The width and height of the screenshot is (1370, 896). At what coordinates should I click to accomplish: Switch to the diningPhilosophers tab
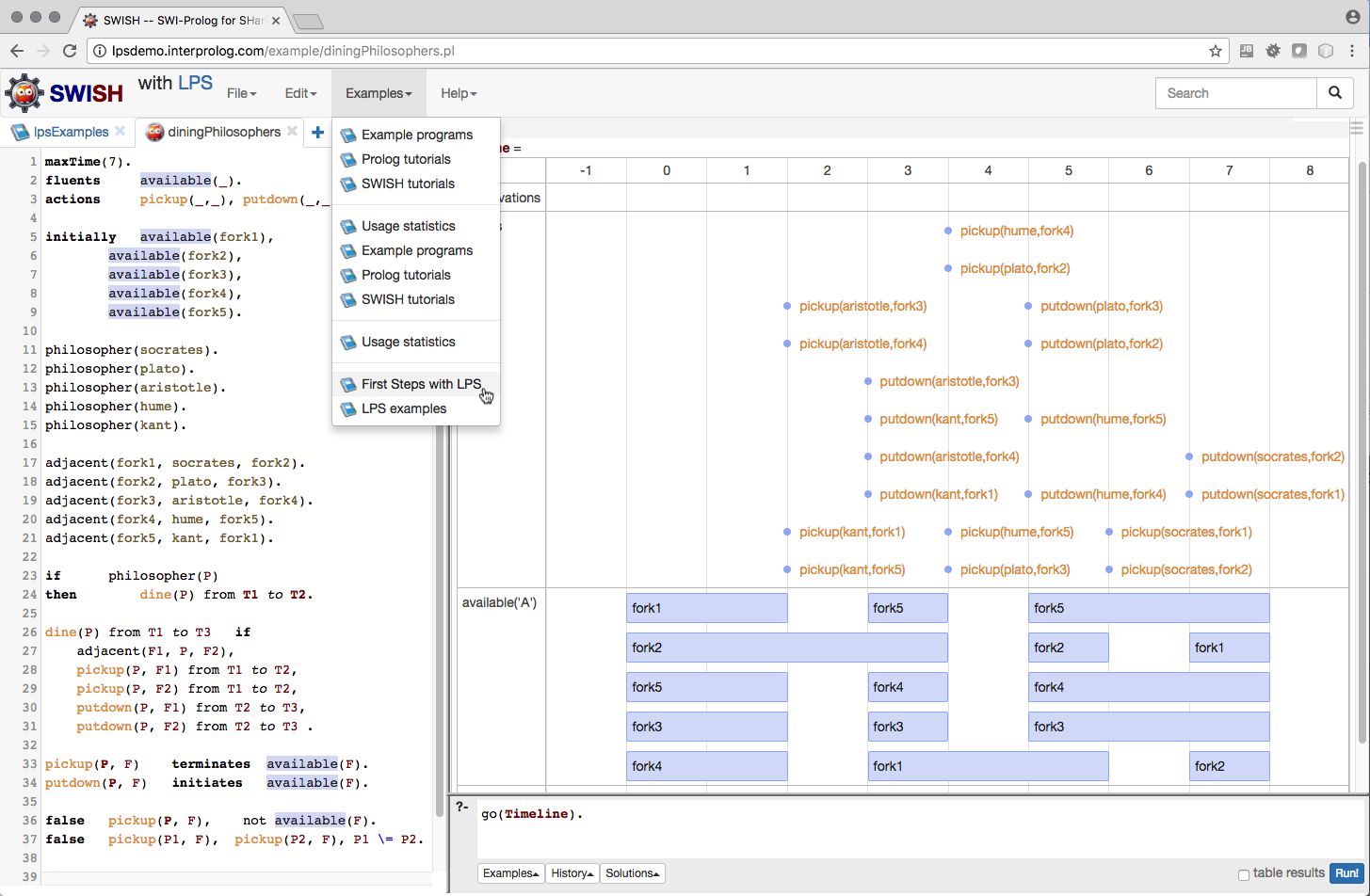[224, 132]
